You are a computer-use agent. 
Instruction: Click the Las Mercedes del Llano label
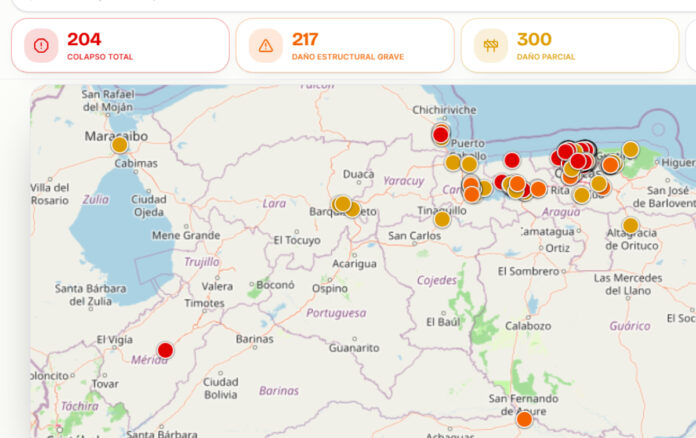(628, 284)
